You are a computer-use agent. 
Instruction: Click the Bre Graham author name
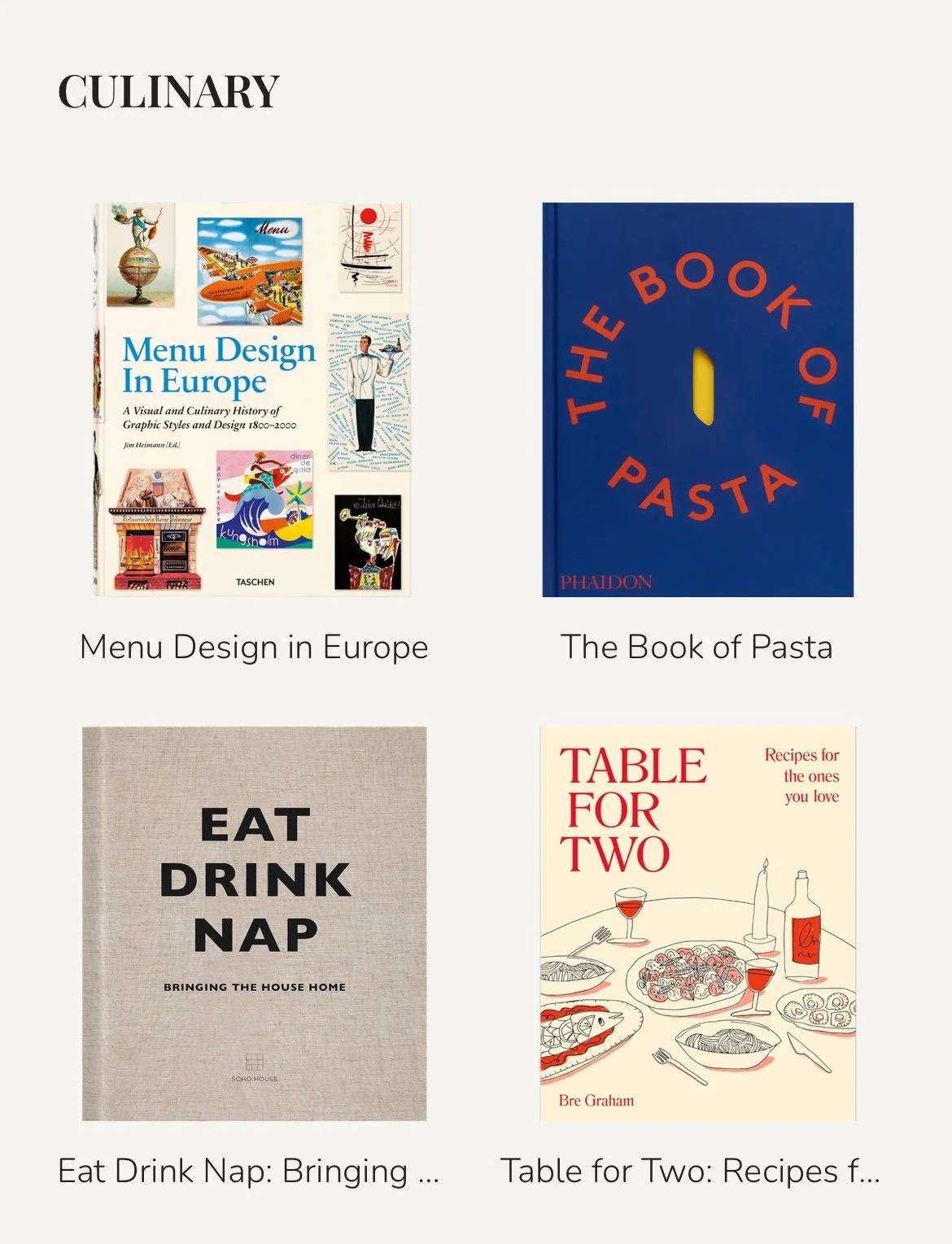596,1100
